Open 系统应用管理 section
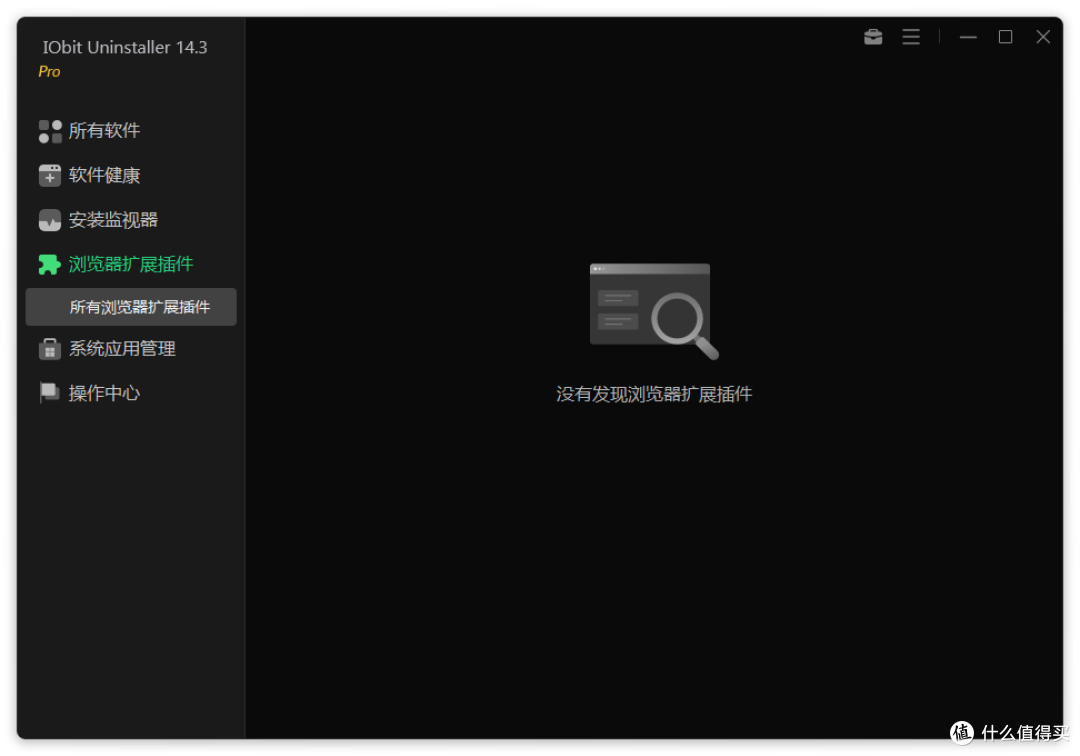The image size is (1080, 756). [x=122, y=349]
